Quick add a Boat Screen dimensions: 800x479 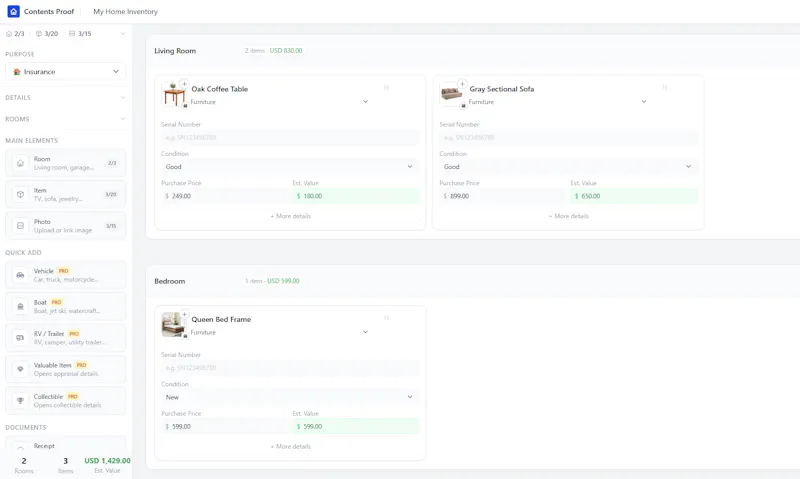pyautogui.click(x=66, y=307)
